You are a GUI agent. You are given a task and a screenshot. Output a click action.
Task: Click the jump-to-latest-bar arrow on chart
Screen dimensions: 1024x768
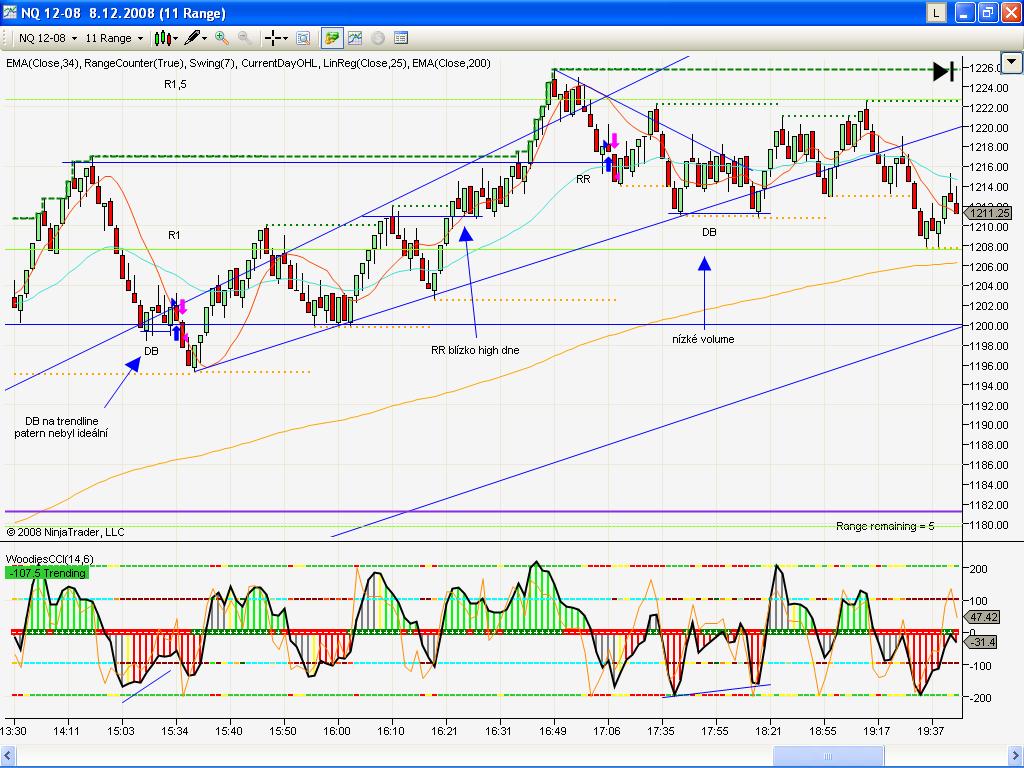[943, 70]
